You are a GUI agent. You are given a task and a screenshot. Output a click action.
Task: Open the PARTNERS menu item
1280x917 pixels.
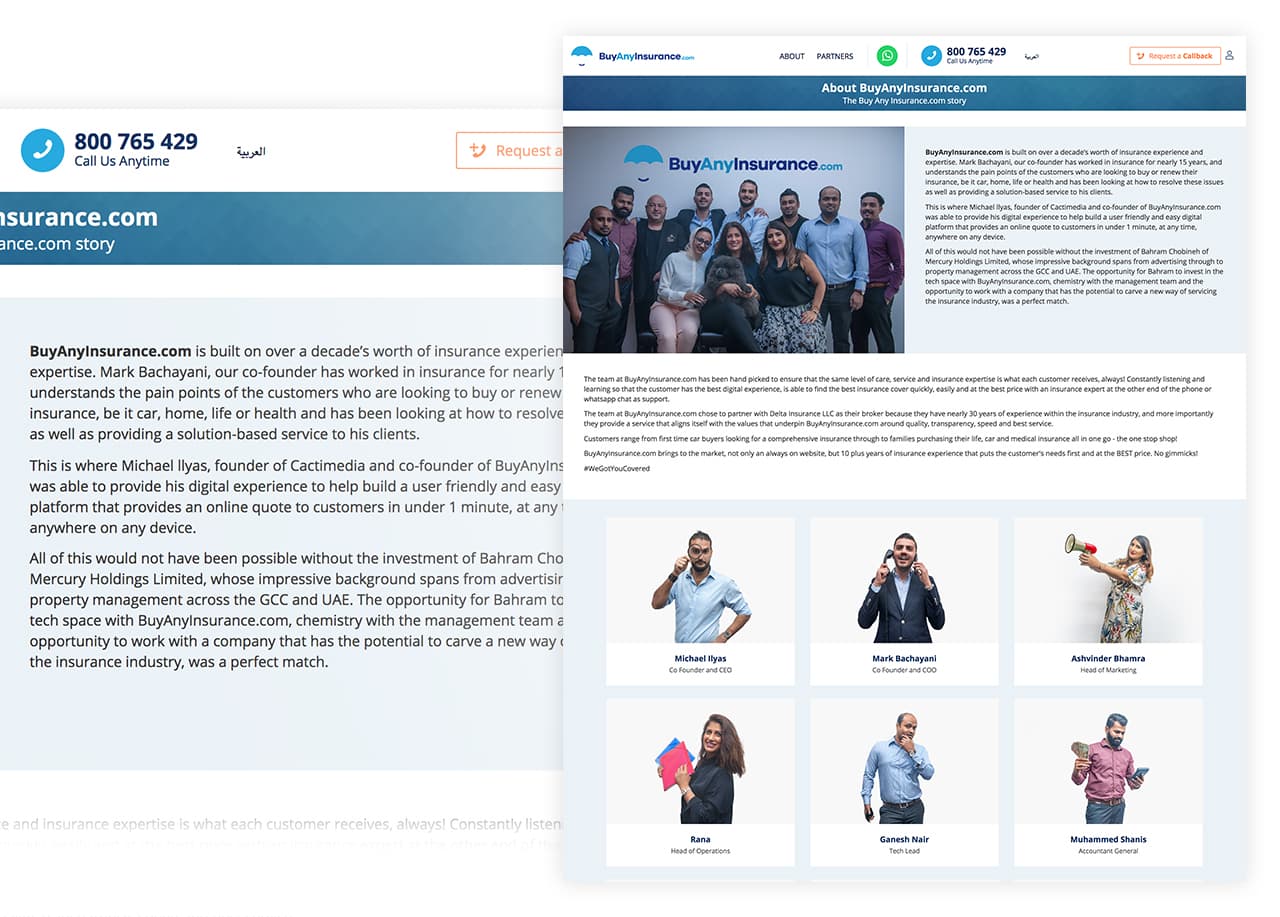click(835, 57)
